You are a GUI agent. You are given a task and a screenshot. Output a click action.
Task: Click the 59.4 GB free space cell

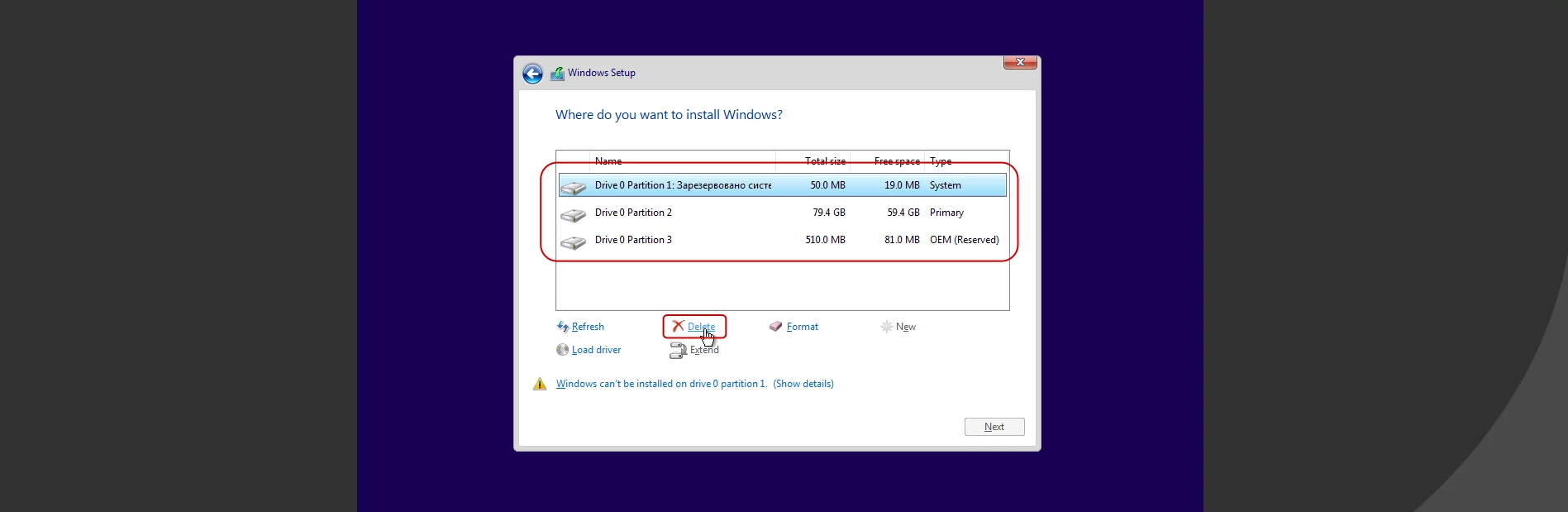coord(903,213)
